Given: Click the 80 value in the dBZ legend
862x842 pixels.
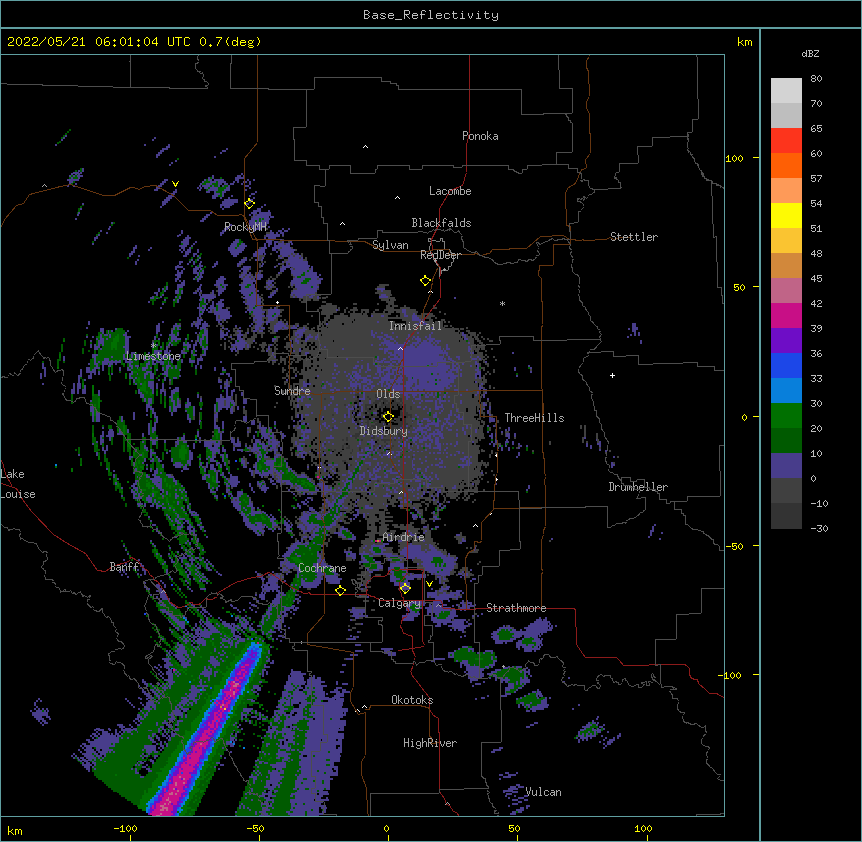Looking at the screenshot, I should click(816, 79).
